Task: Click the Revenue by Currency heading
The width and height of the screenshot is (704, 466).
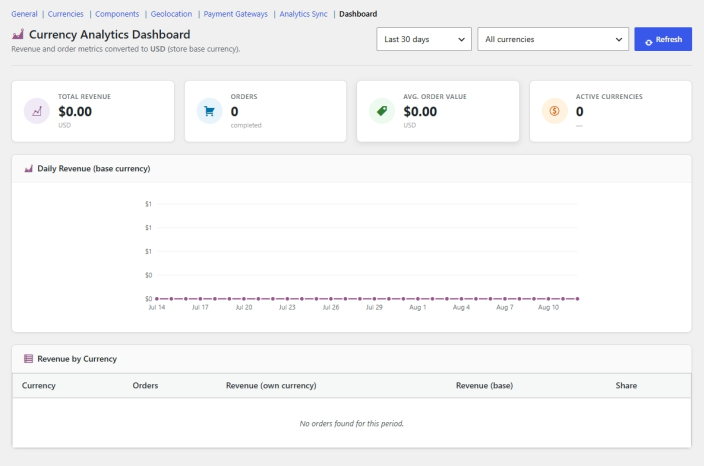Action: 77,359
